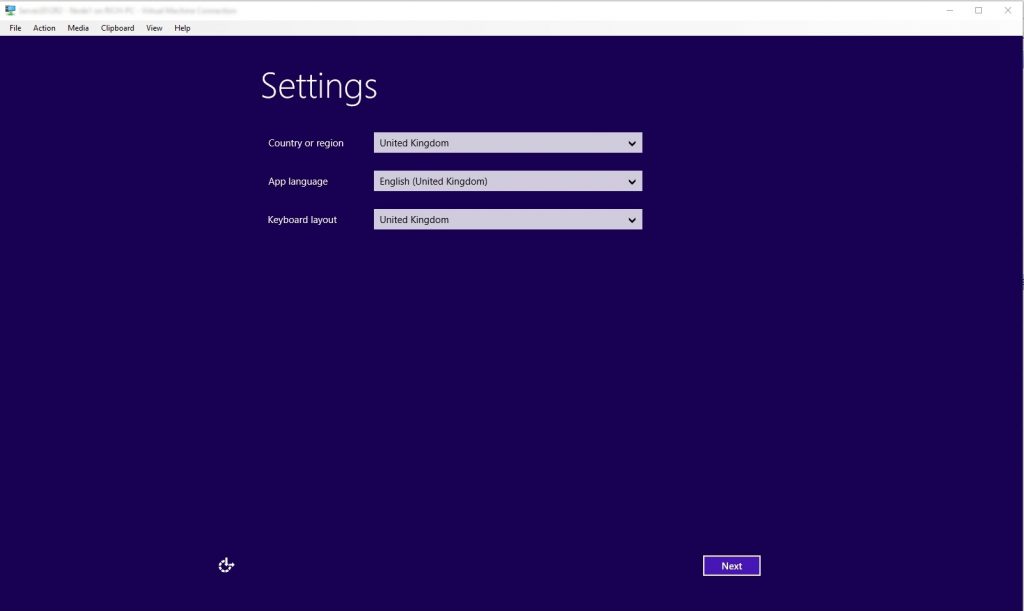Click the chevron on the Country or region field
Viewport: 1024px width, 611px height.
(632, 142)
